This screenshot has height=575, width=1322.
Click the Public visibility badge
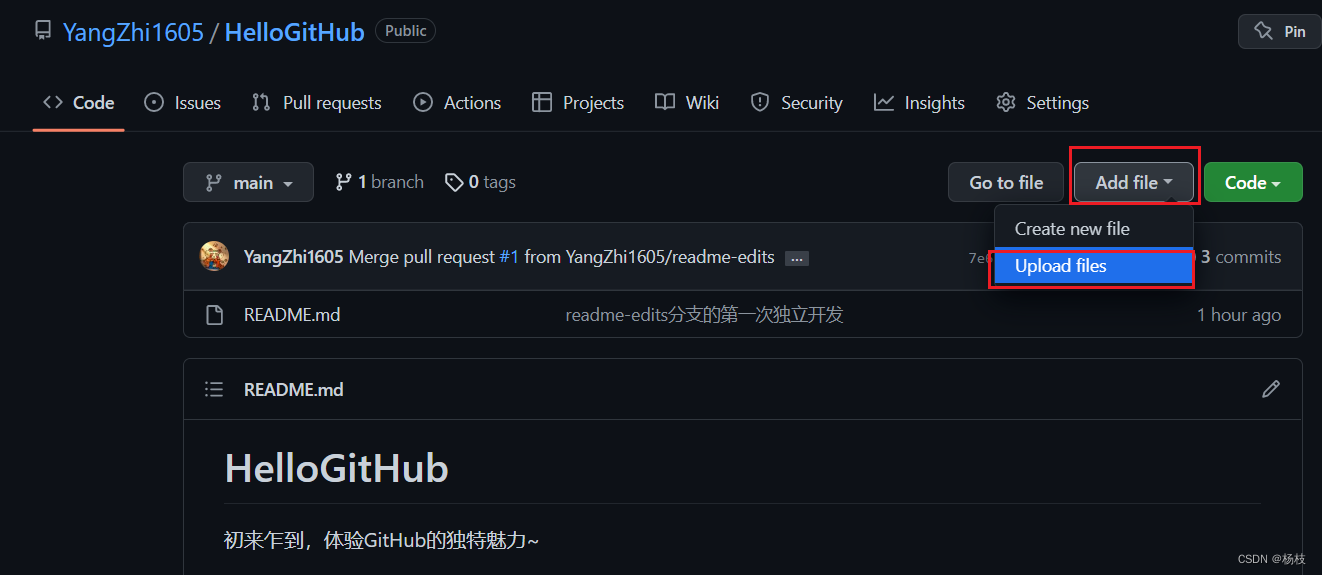(x=405, y=31)
